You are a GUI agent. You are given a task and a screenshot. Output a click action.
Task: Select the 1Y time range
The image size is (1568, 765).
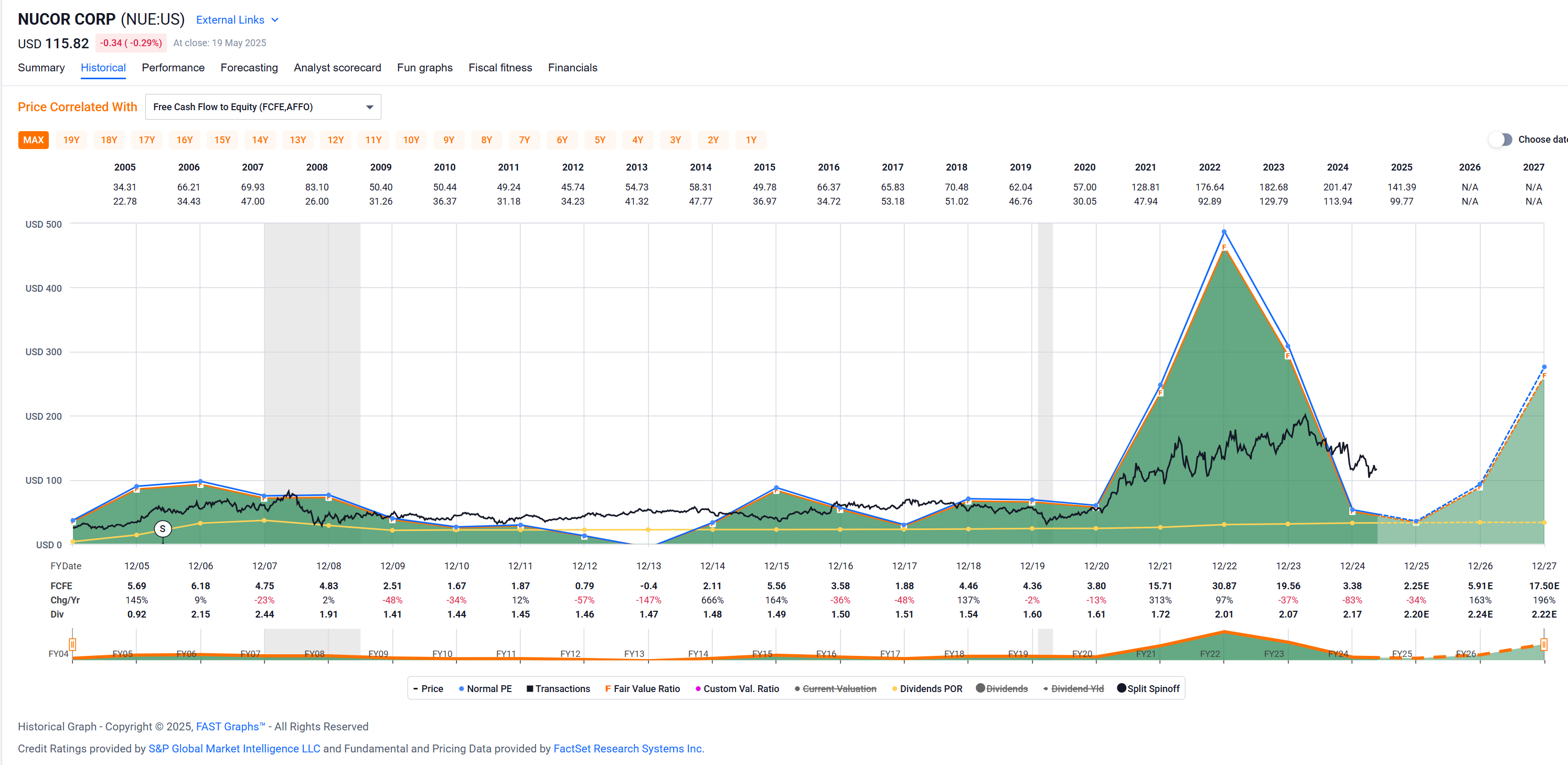[x=751, y=140]
